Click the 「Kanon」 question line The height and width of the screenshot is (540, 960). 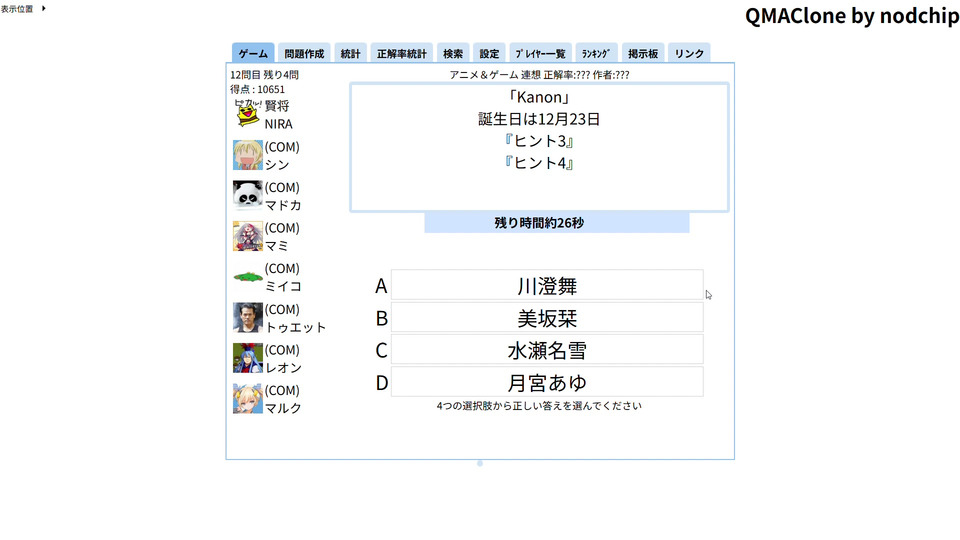pos(539,97)
